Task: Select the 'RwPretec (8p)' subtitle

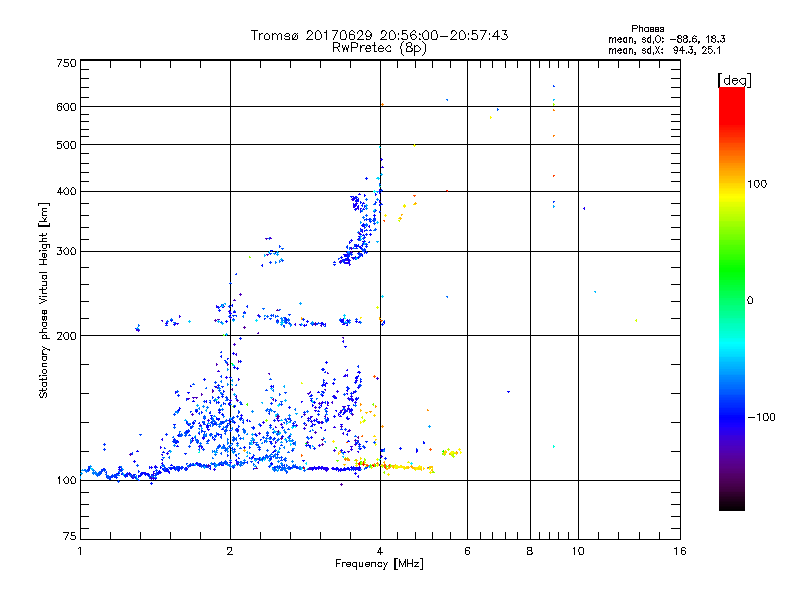Action: (380, 48)
